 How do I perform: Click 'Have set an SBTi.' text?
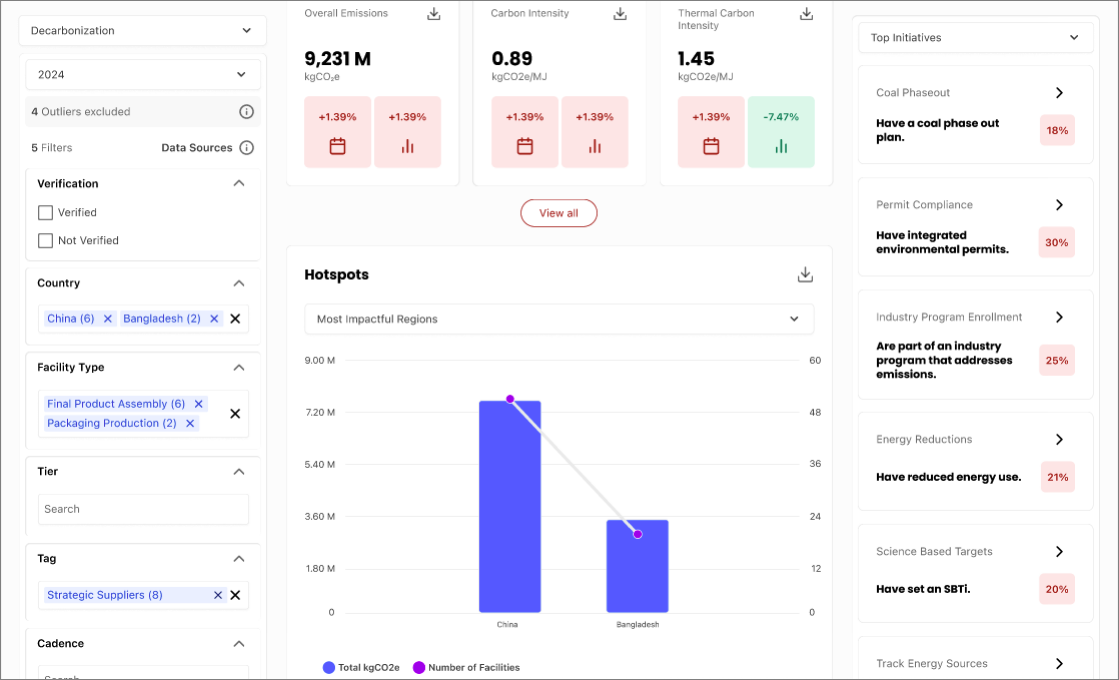923,589
